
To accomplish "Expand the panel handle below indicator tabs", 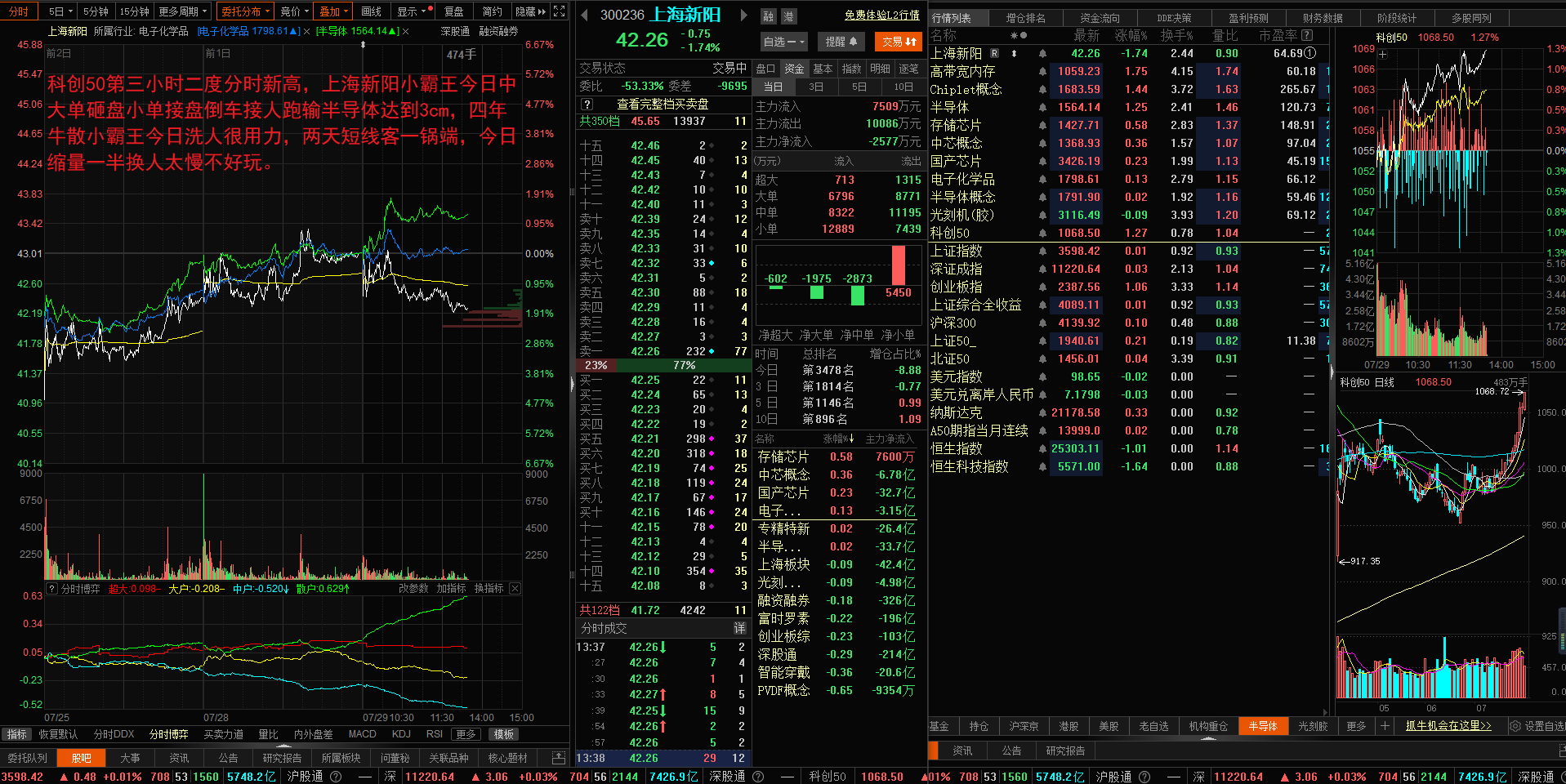I will click(284, 745).
